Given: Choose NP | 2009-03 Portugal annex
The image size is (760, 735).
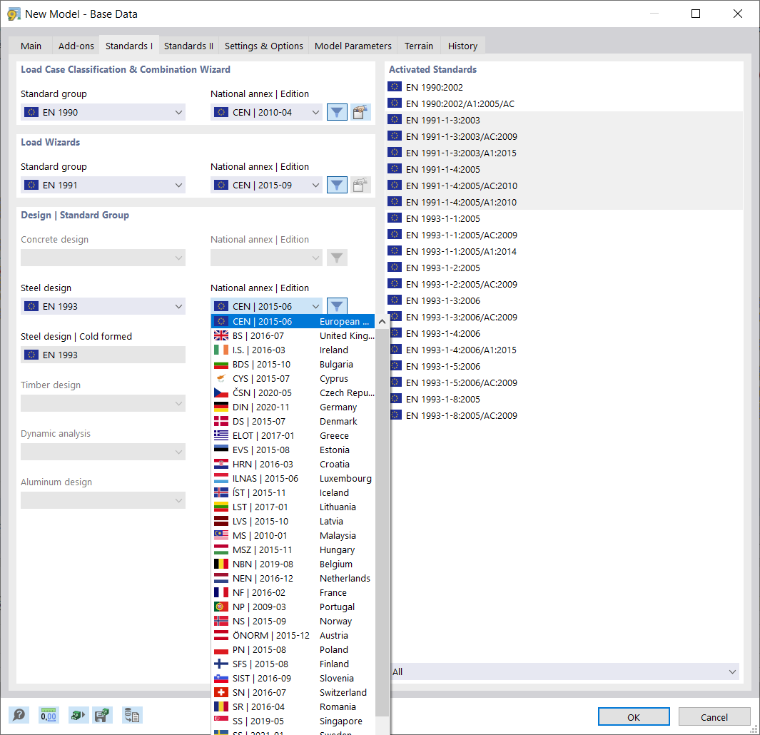Looking at the screenshot, I should coord(293,607).
